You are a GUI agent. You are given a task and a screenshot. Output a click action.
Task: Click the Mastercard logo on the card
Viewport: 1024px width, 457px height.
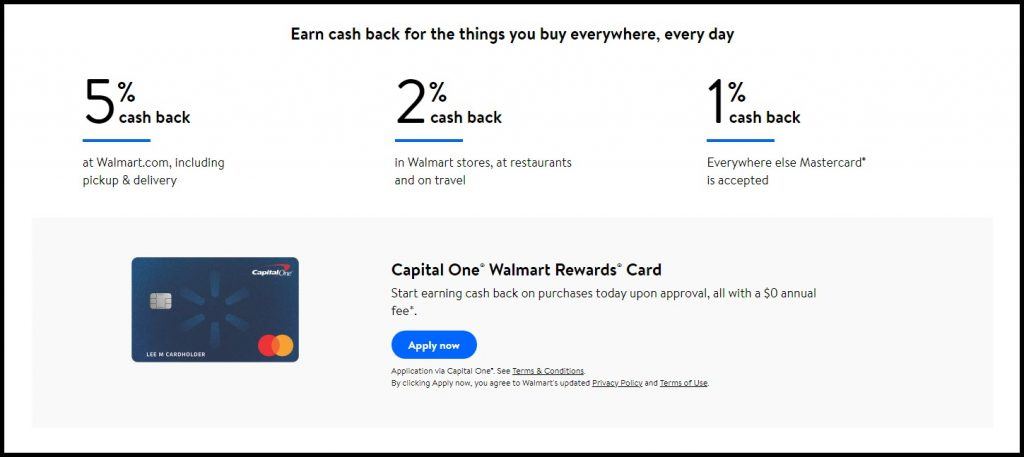[276, 345]
